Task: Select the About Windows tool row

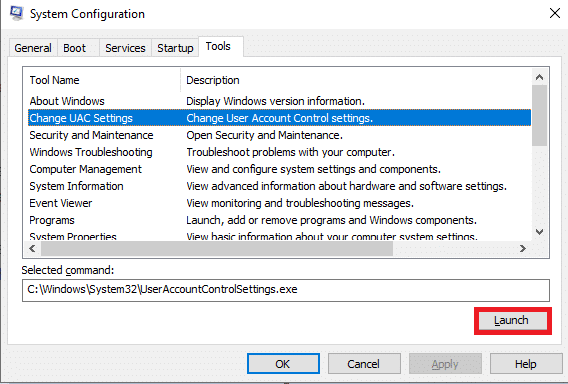Action: click(x=279, y=101)
